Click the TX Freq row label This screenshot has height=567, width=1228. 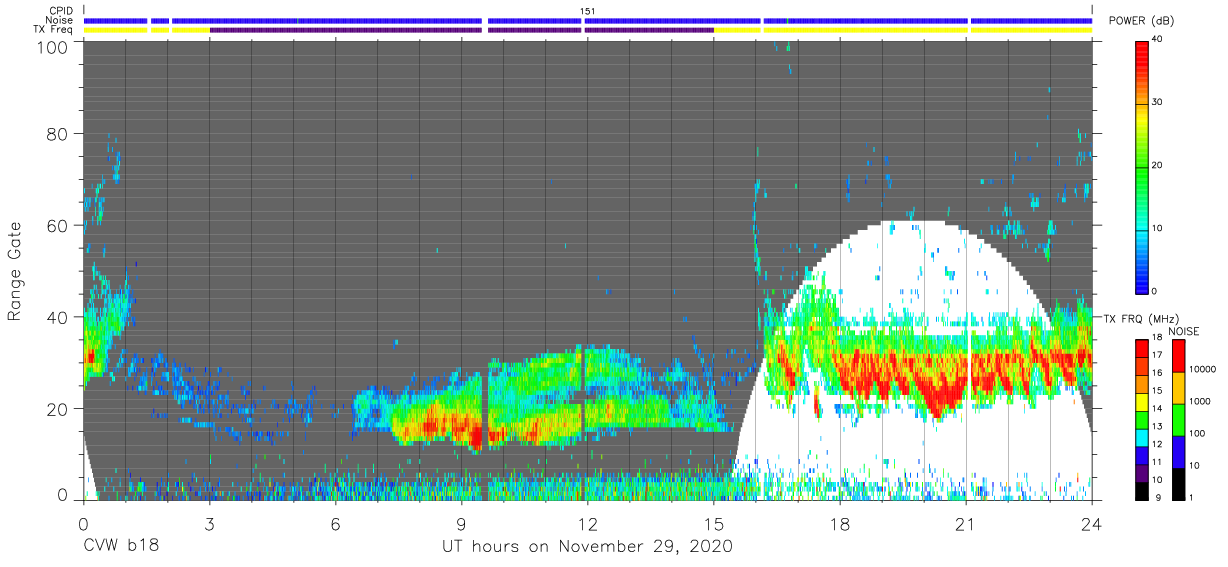tap(53, 30)
